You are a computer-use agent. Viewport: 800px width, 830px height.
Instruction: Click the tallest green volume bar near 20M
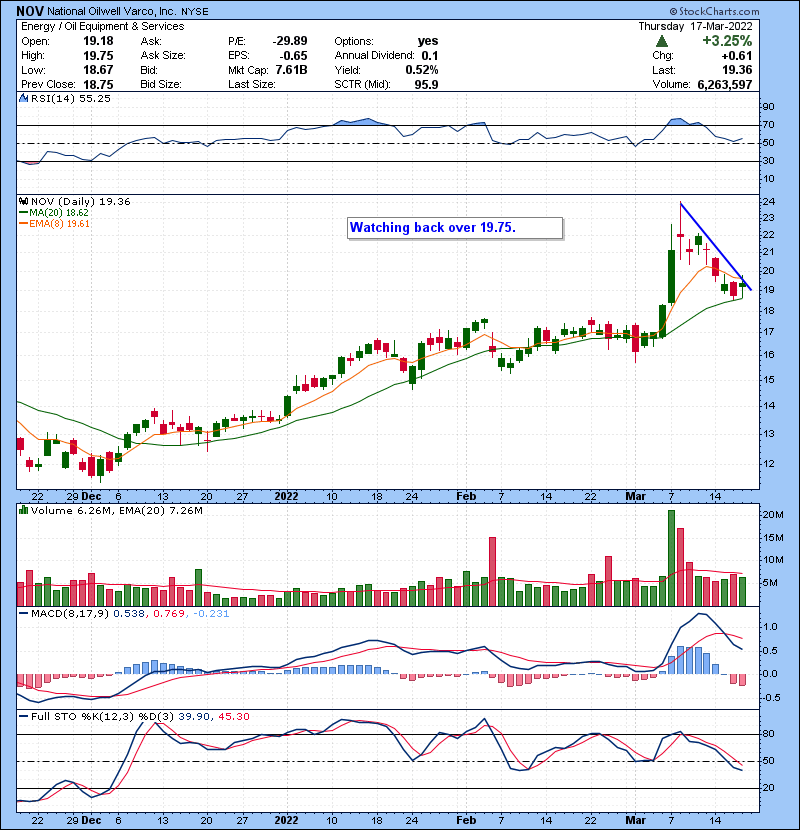[671, 558]
